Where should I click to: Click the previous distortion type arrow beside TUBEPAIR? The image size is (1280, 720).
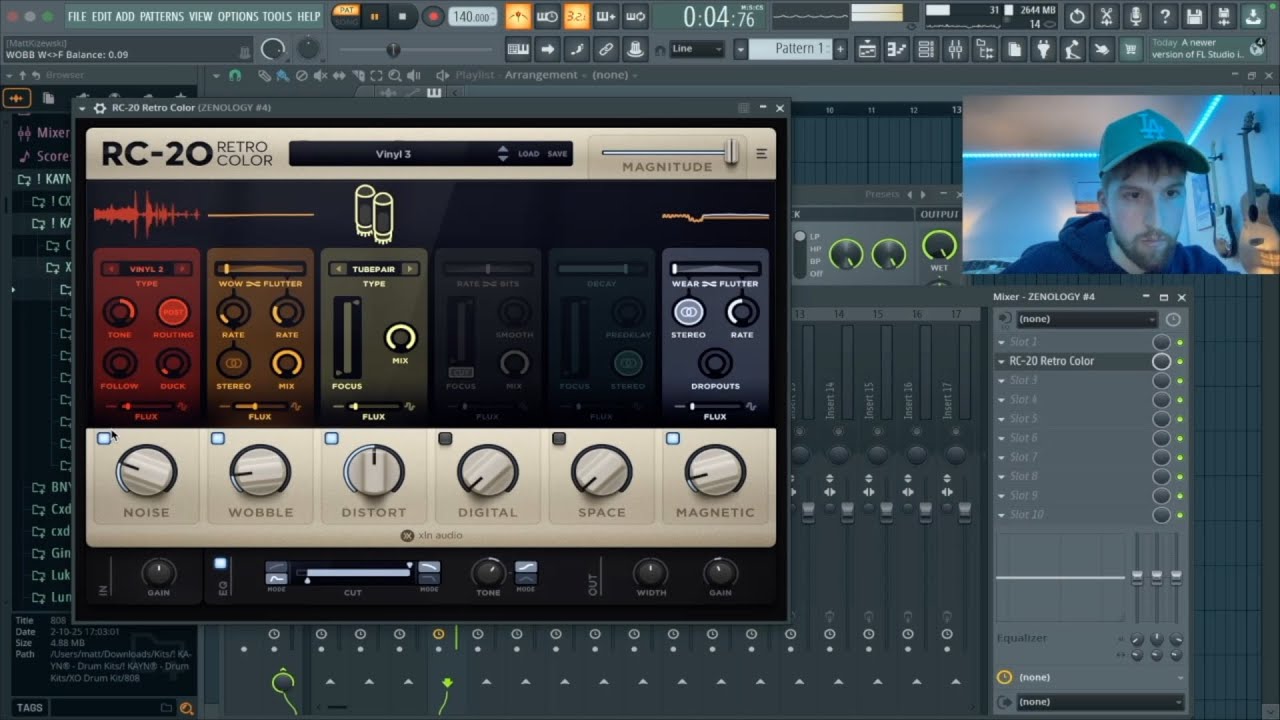coord(338,269)
